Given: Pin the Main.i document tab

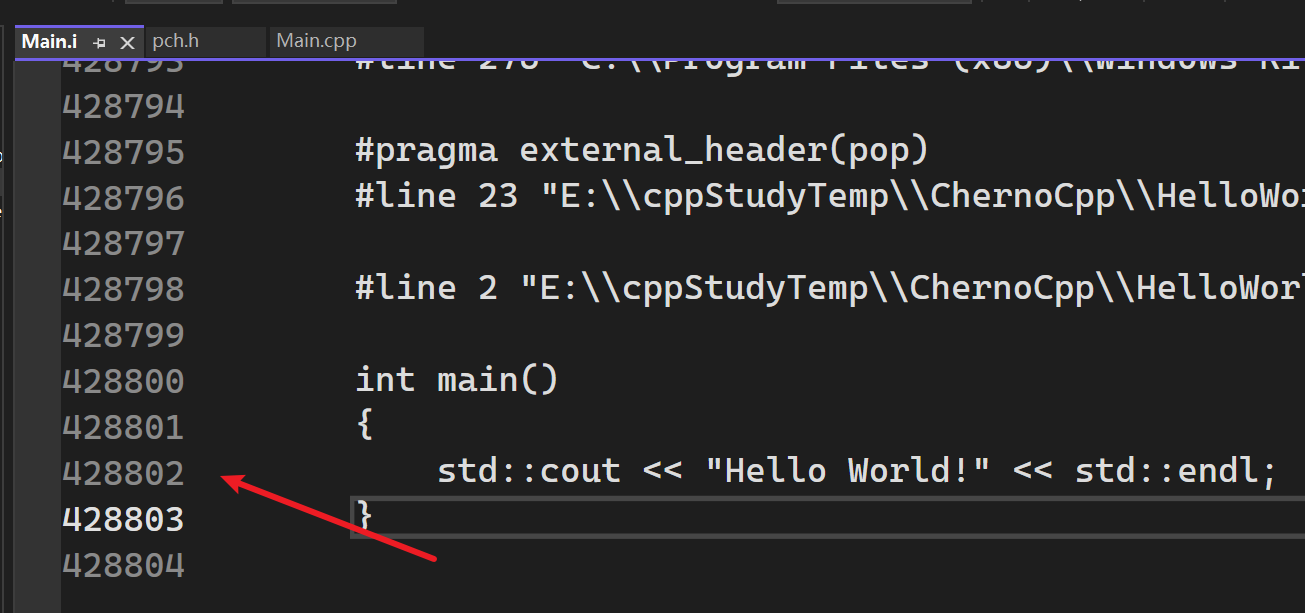Looking at the screenshot, I should pos(99,43).
